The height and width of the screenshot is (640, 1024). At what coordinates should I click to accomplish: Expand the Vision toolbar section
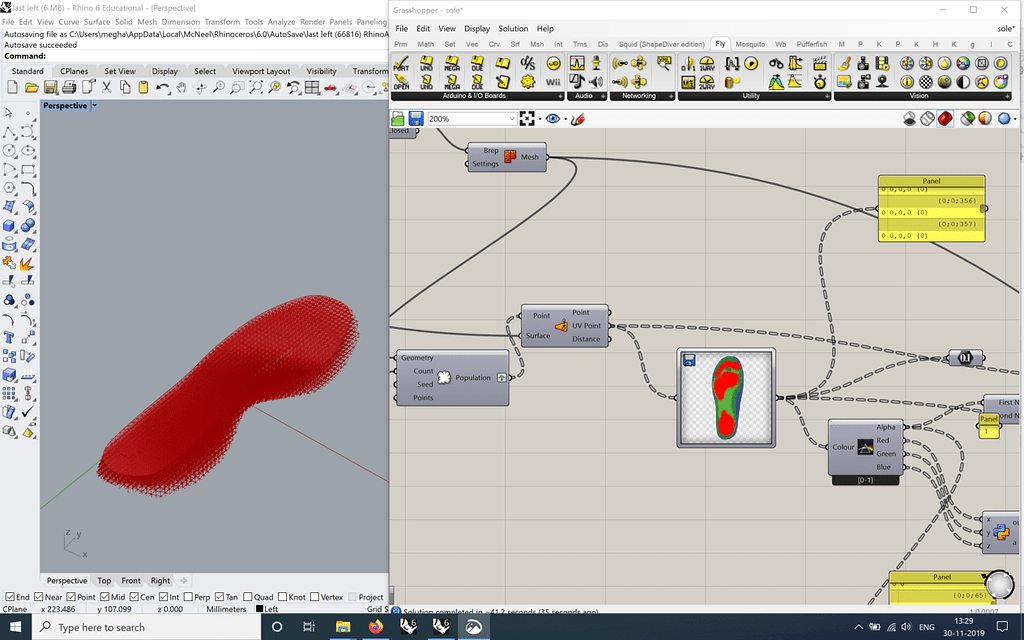[x=1007, y=95]
